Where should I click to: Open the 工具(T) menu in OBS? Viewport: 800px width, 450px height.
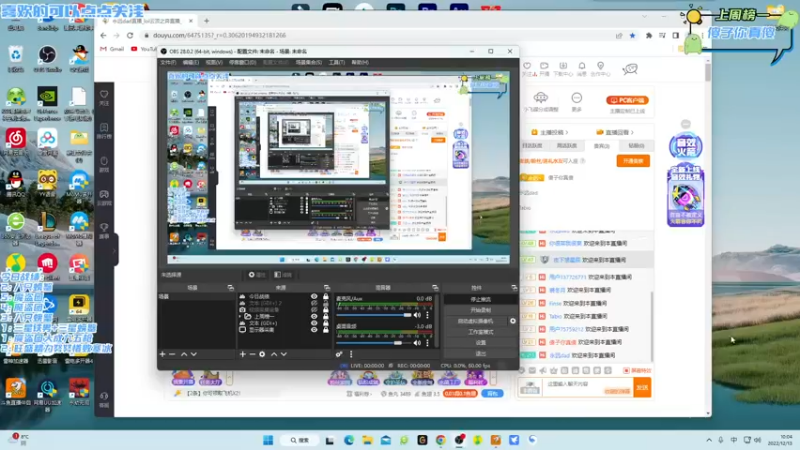click(x=337, y=62)
